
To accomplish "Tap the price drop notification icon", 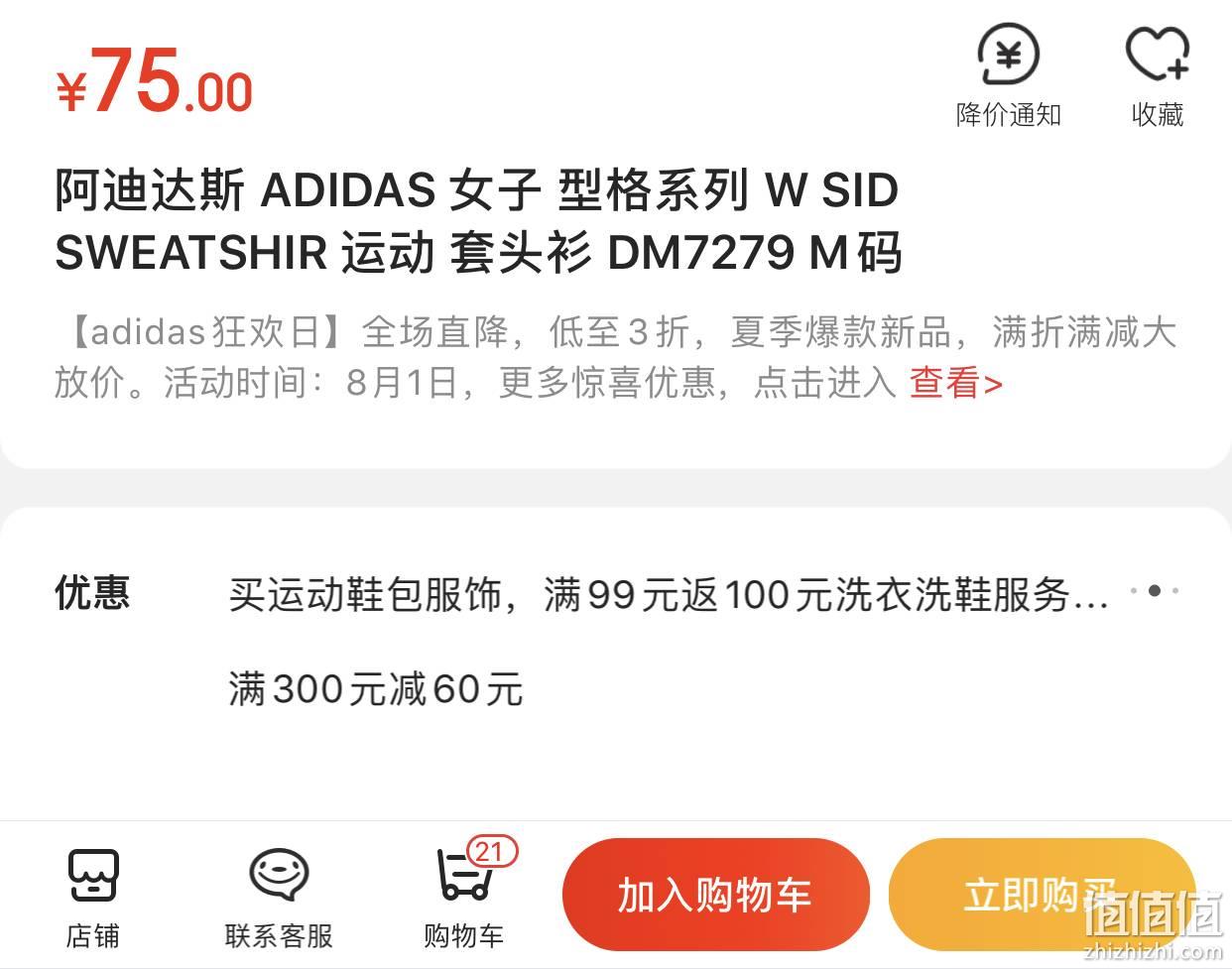I will (1008, 54).
